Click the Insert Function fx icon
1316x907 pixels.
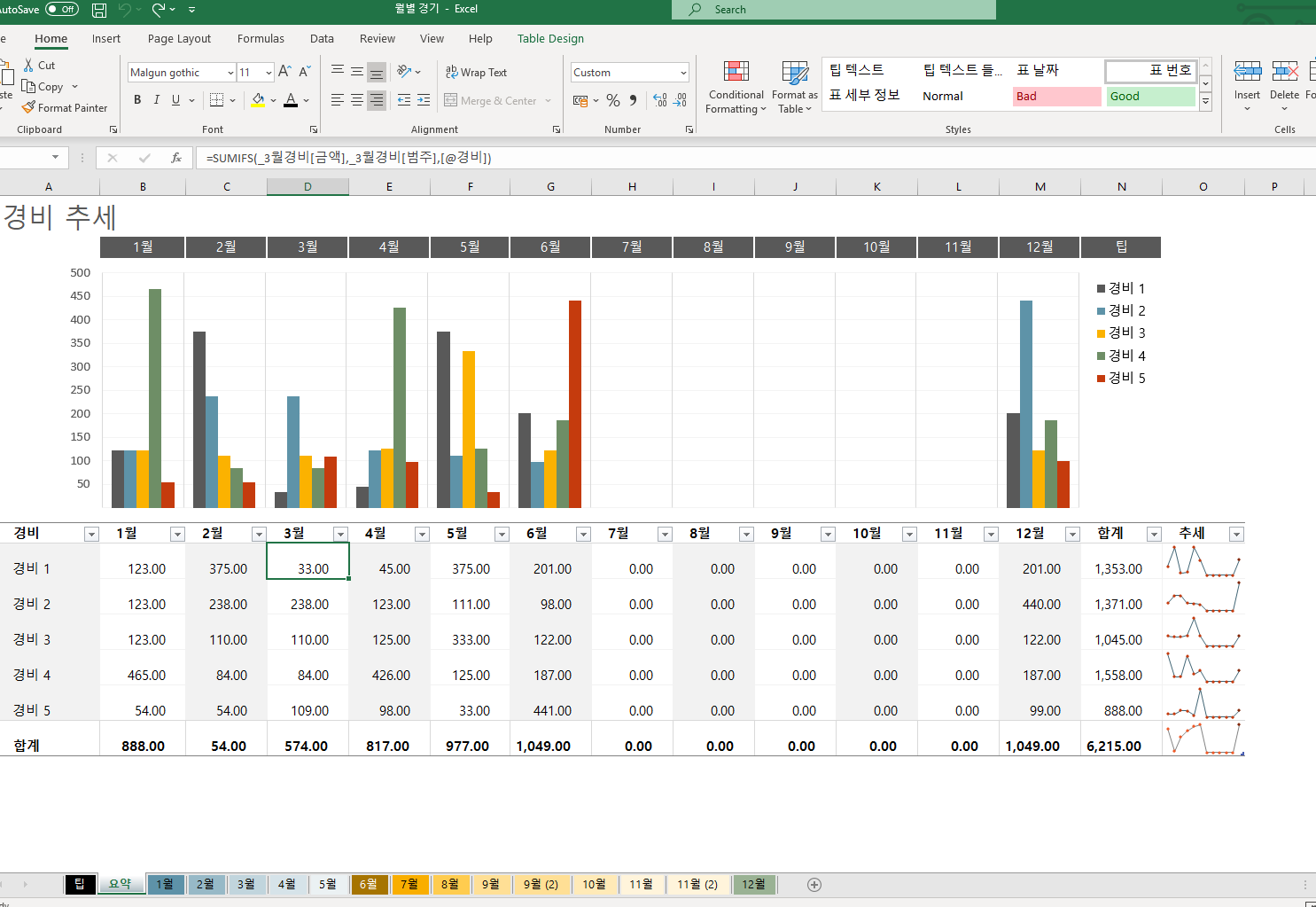pos(176,158)
